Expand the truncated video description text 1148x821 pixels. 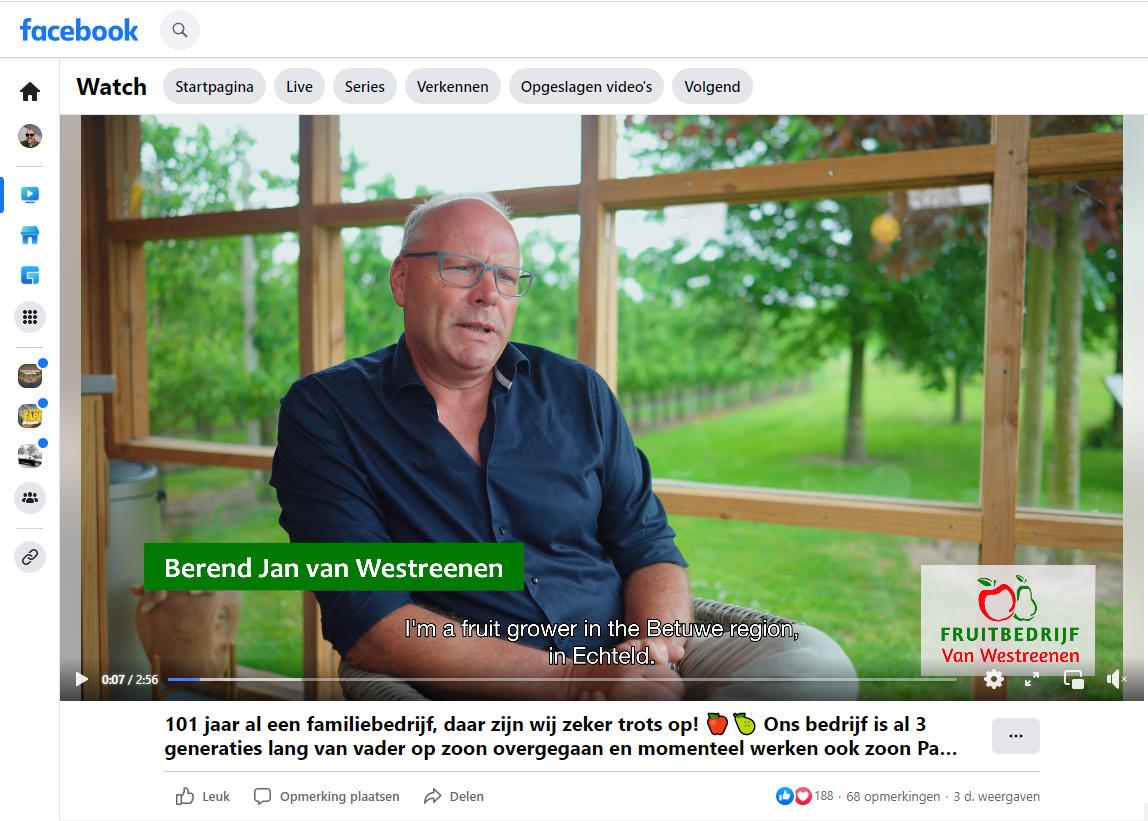(561, 736)
